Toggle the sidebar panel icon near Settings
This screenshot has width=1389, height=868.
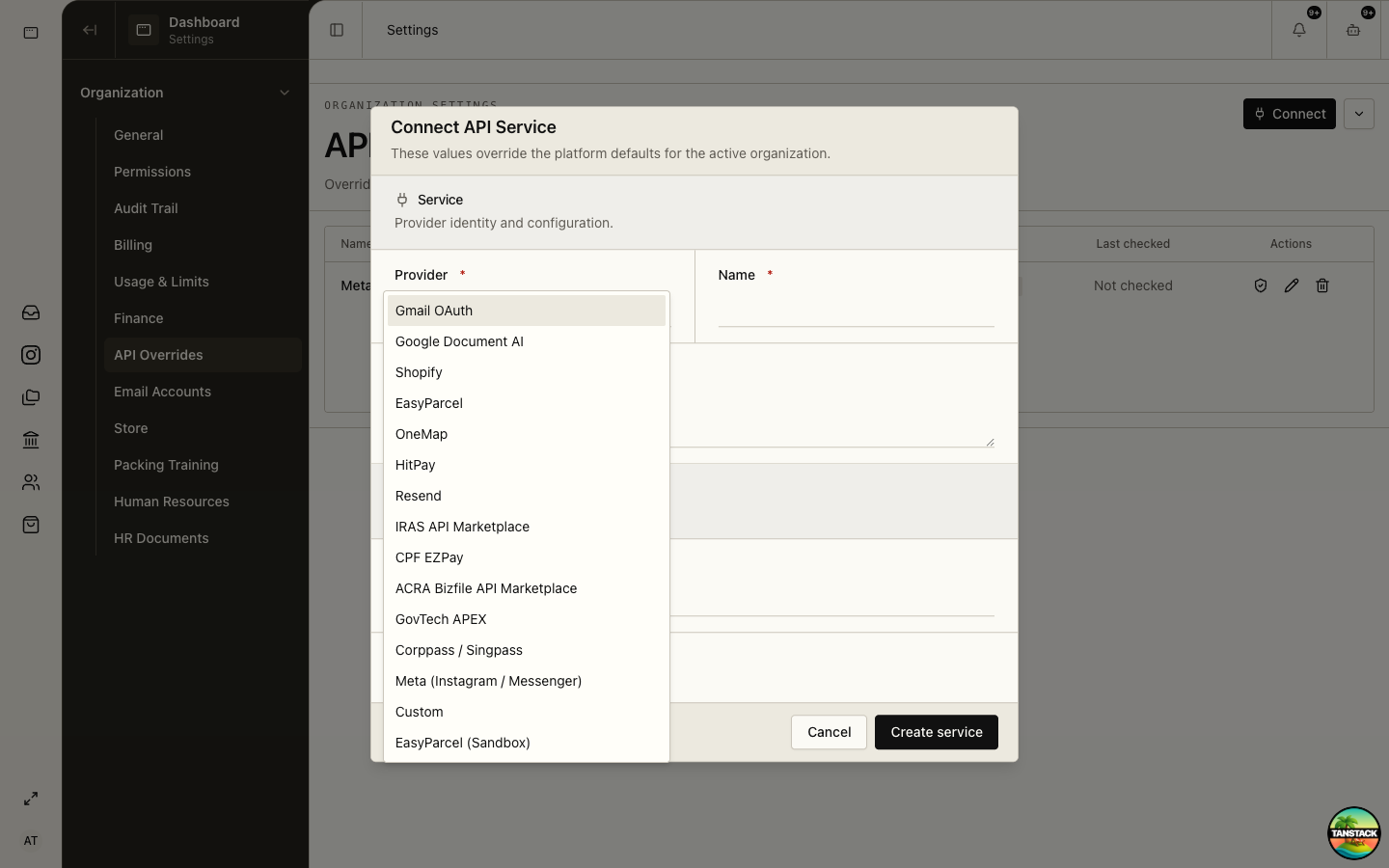[337, 30]
